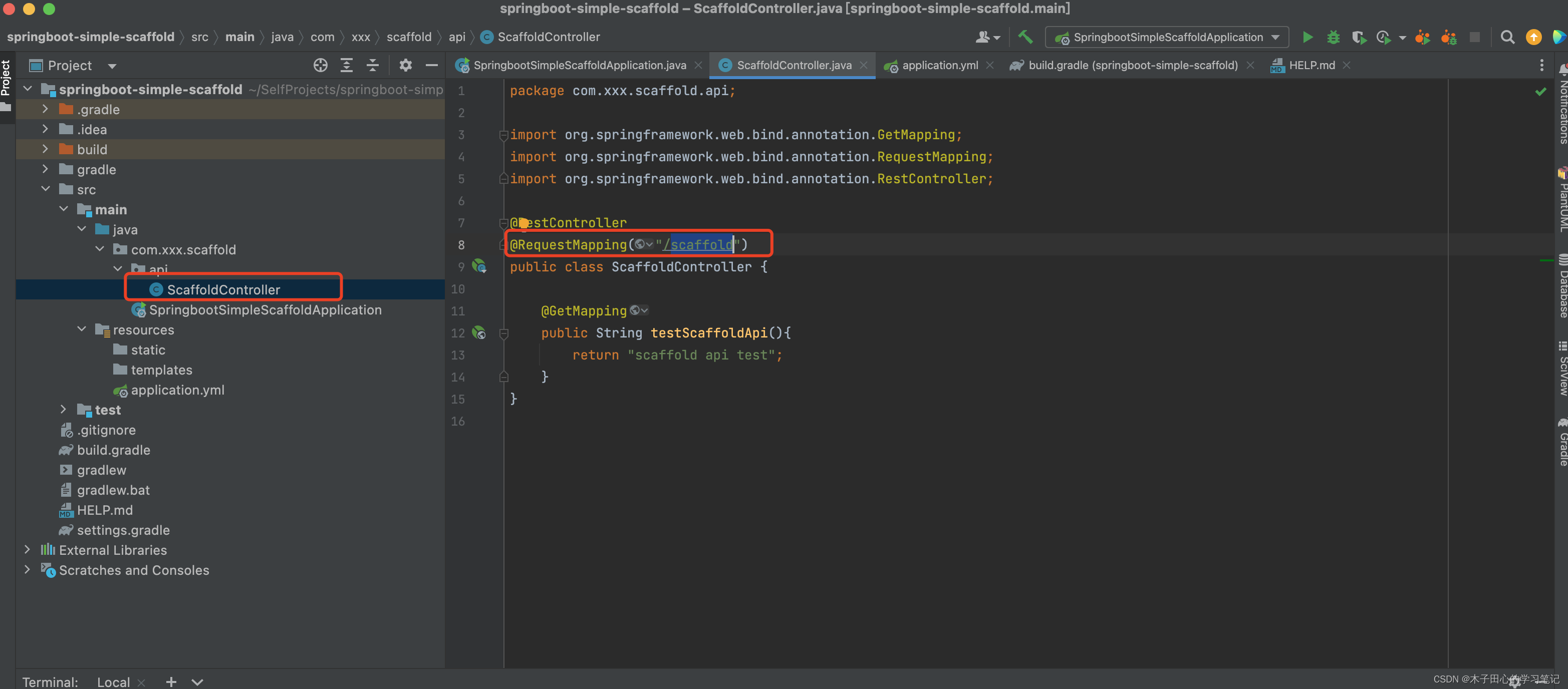Hide the Project panel minus icon
Image resolution: width=1568 pixels, height=689 pixels.
(x=431, y=65)
